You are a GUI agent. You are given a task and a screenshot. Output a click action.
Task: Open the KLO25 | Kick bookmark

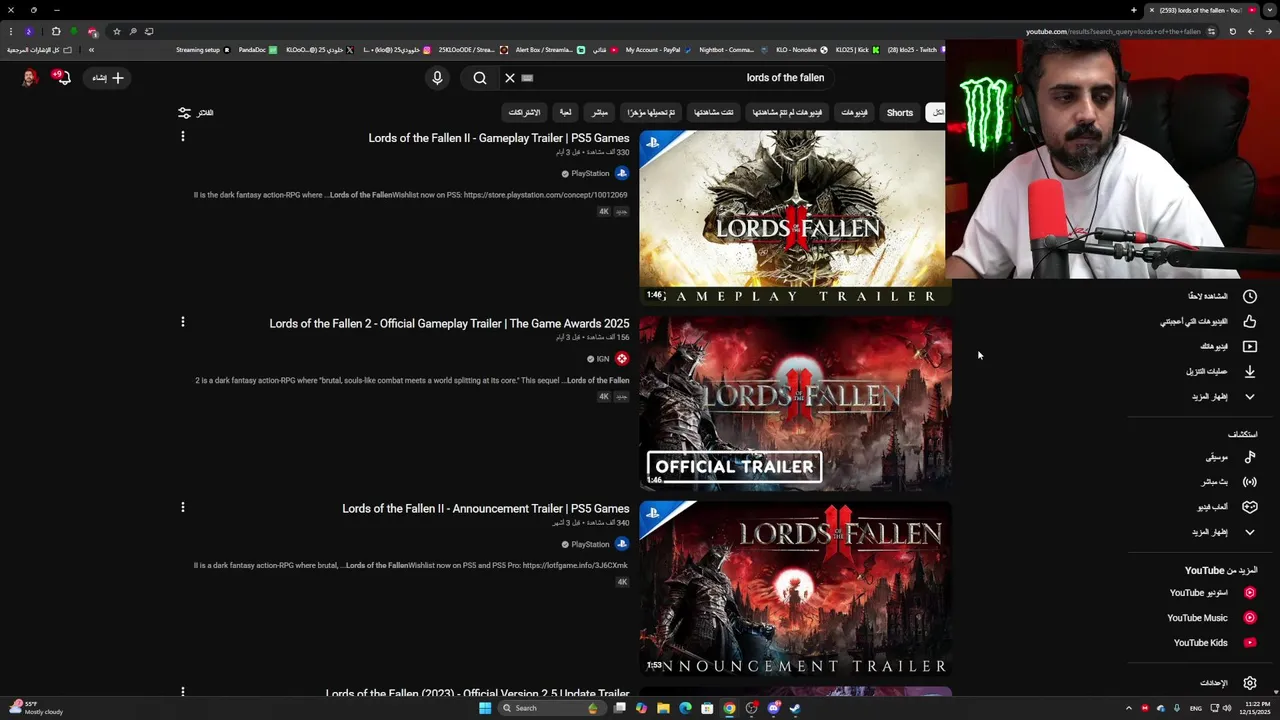(857, 50)
